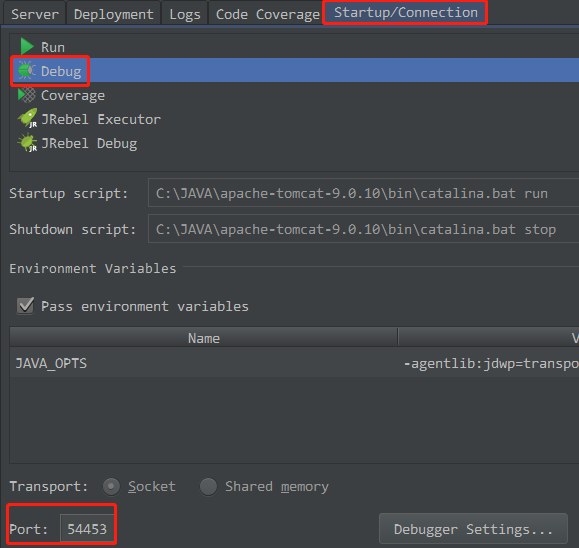Select the green Run triangle icon
Viewport: 579px width, 548px height.
pyautogui.click(x=27, y=47)
